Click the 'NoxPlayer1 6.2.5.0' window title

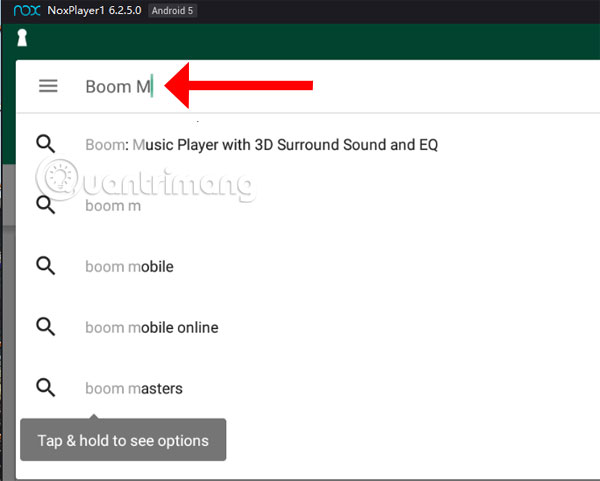pos(94,10)
